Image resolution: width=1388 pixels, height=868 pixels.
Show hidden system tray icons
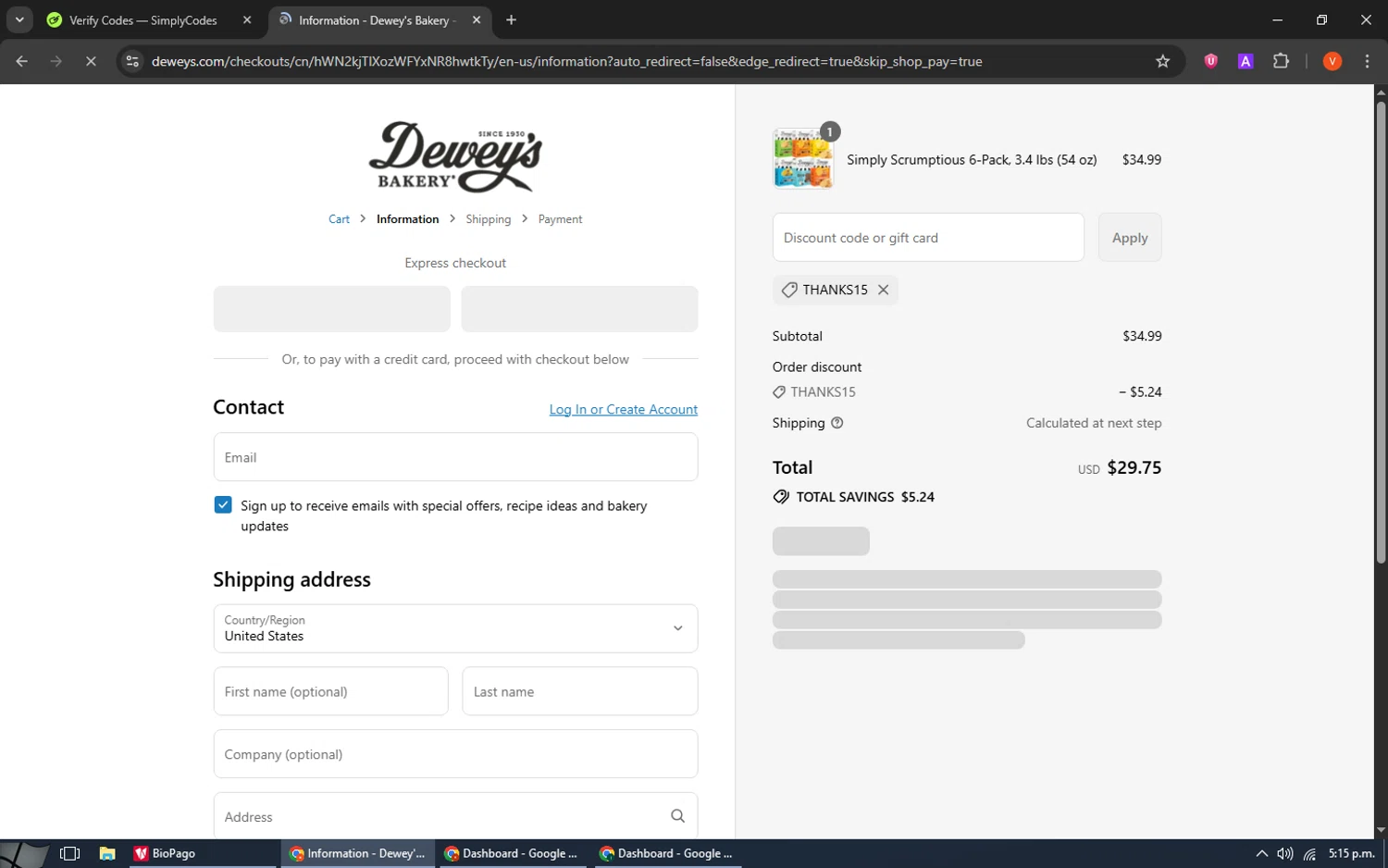(x=1261, y=853)
